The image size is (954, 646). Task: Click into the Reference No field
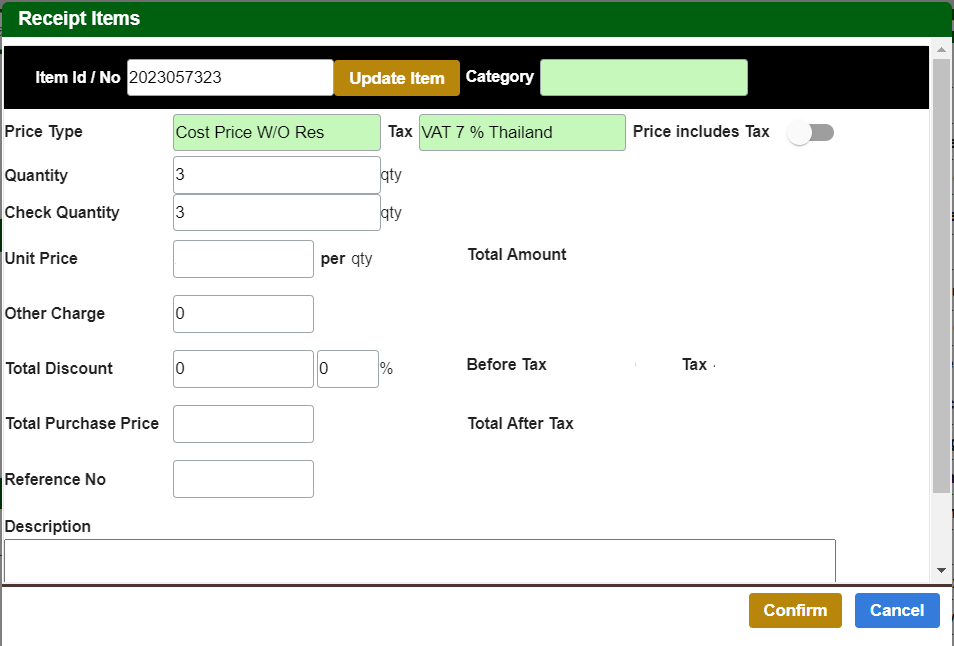coord(243,478)
